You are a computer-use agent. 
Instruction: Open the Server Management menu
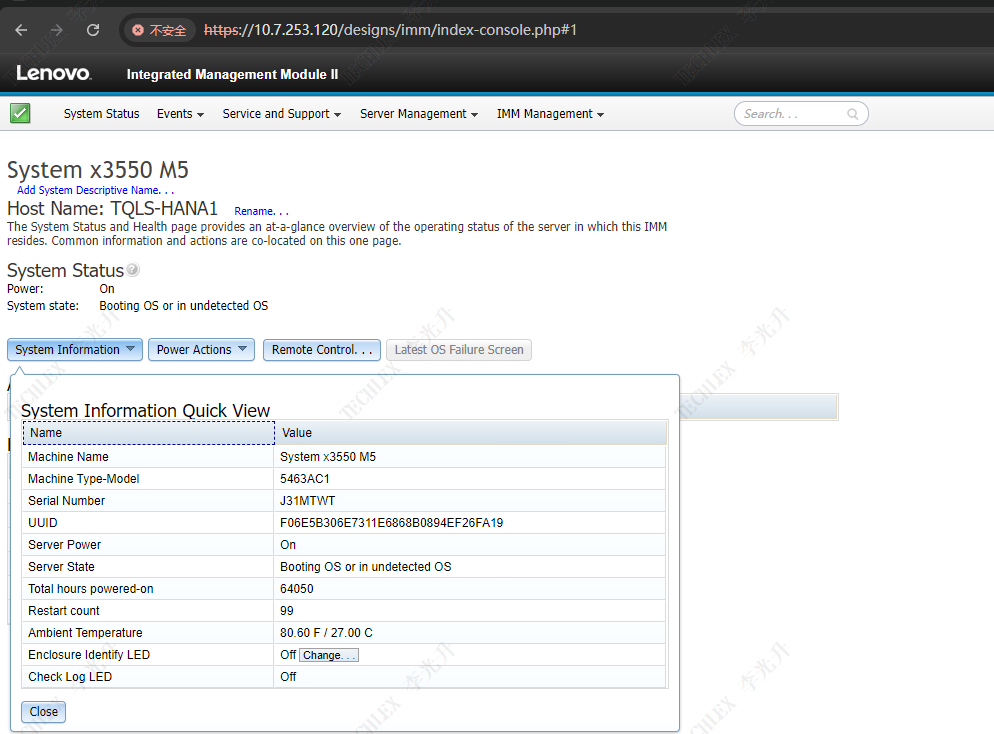419,113
